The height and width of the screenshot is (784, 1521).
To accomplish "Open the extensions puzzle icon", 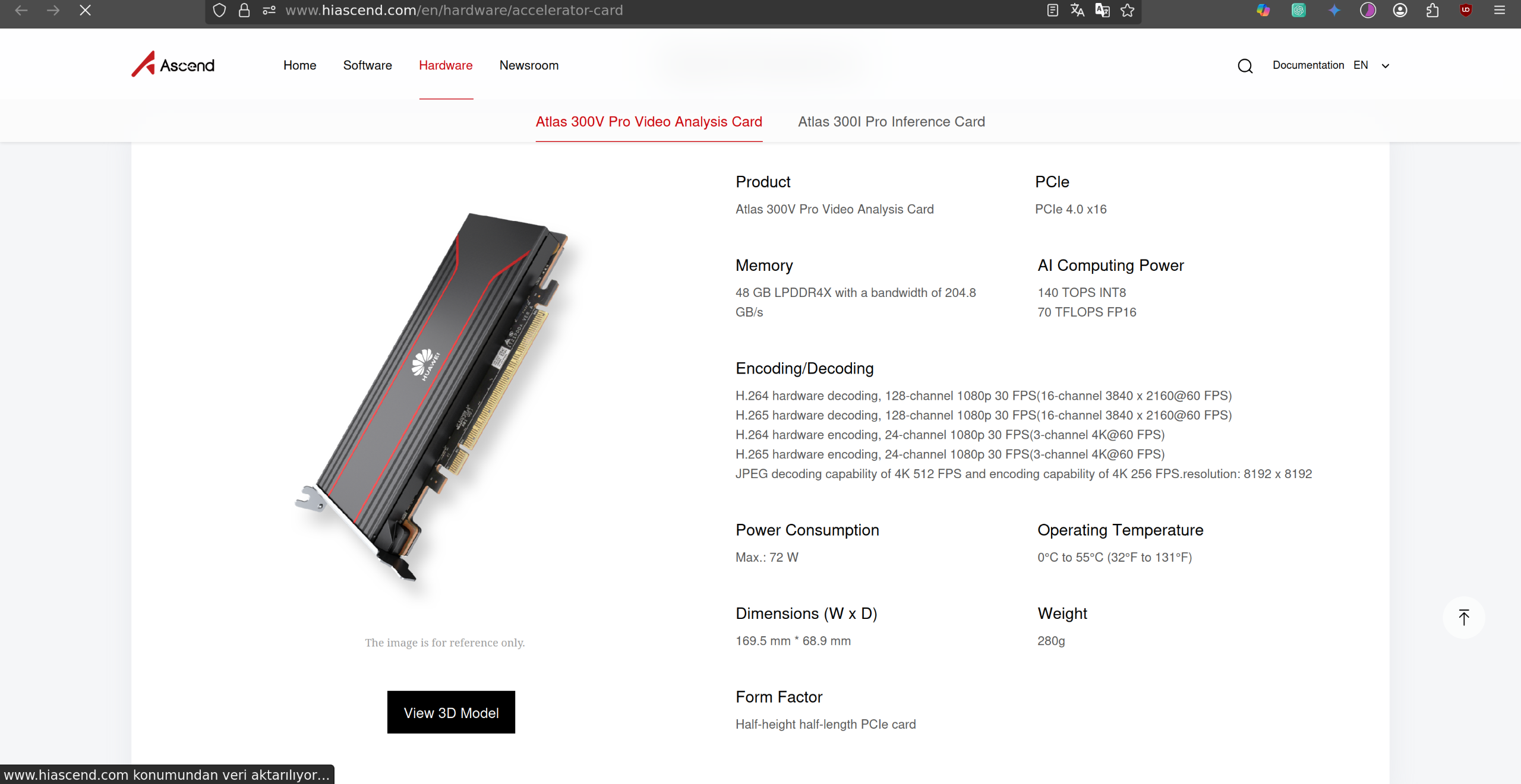I will coord(1432,10).
